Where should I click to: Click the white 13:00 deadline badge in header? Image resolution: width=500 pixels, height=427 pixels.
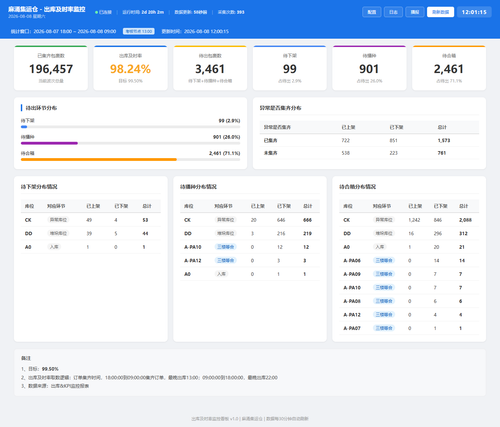[x=139, y=31]
